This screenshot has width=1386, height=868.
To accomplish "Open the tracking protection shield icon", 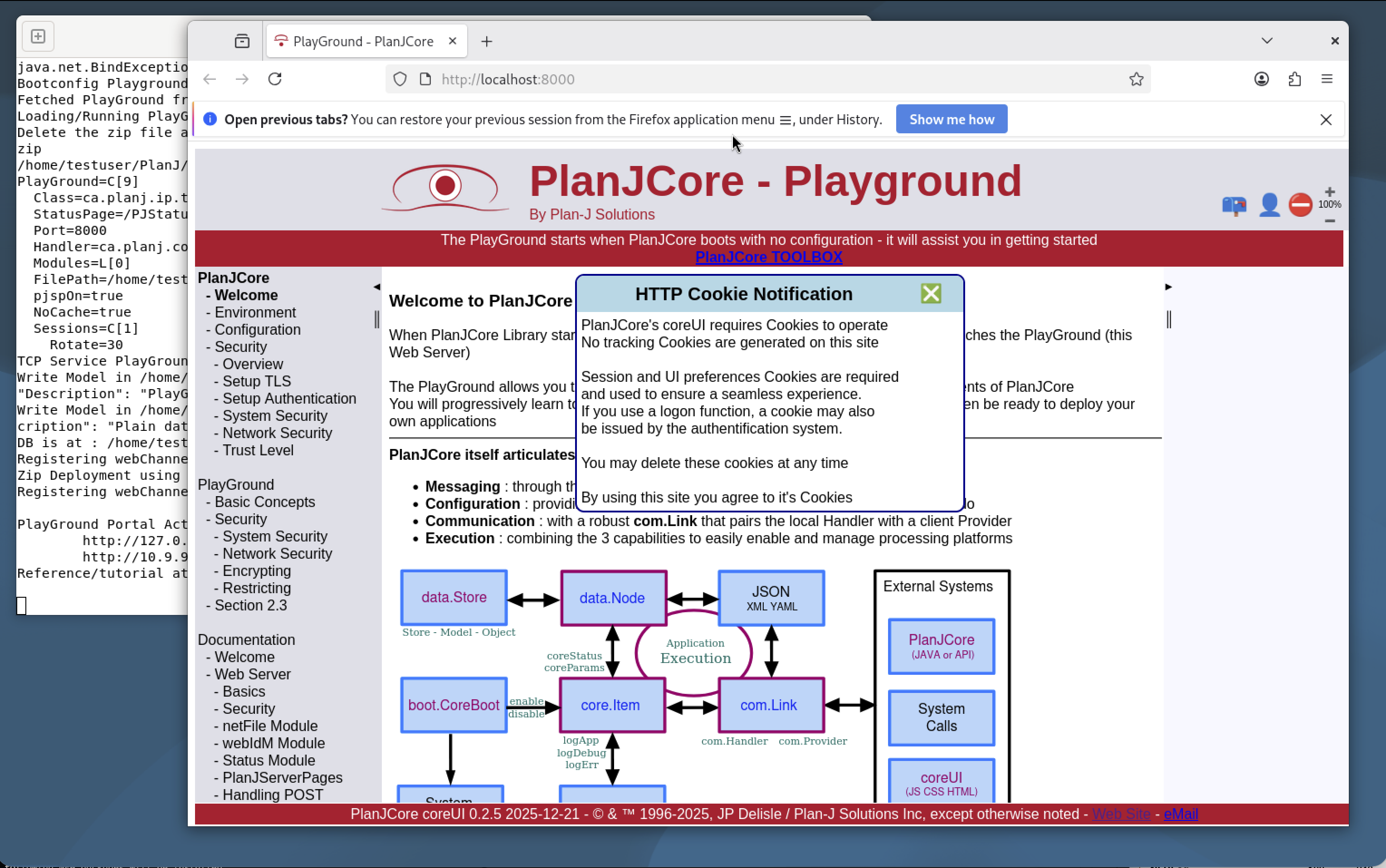I will (x=400, y=79).
